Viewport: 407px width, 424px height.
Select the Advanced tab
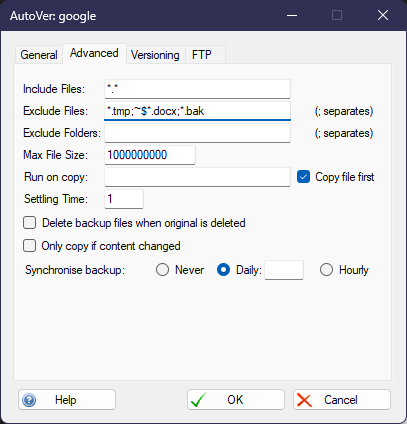[94, 53]
